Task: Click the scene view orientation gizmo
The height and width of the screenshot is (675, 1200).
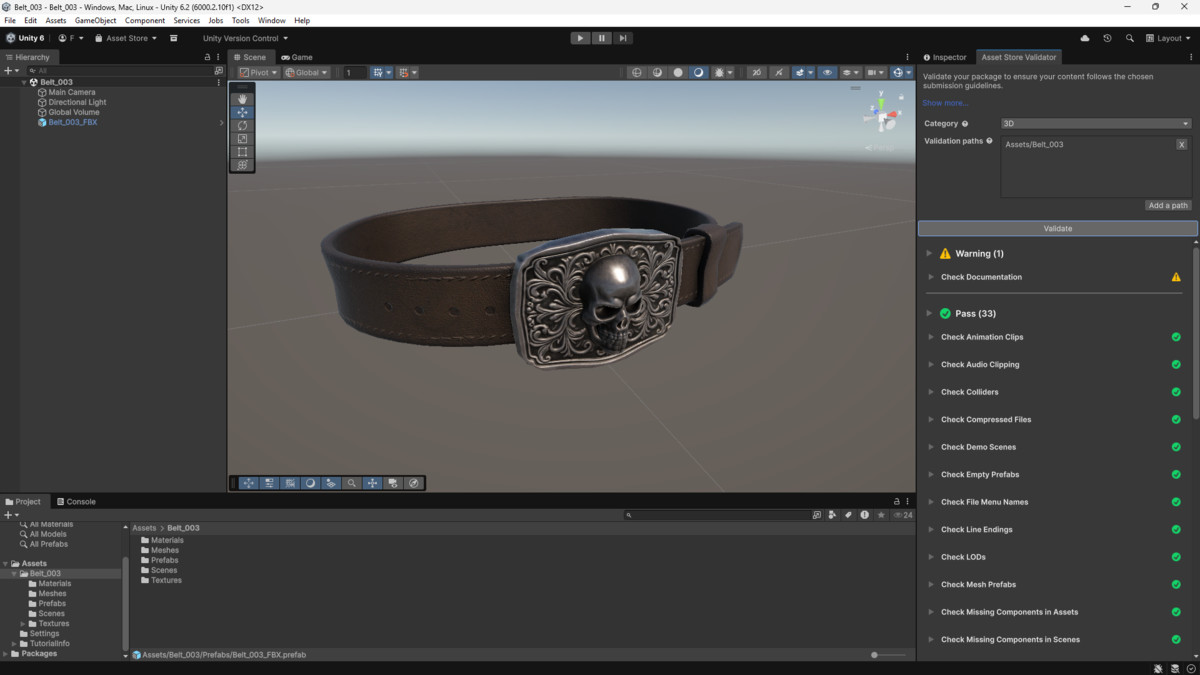Action: [882, 113]
